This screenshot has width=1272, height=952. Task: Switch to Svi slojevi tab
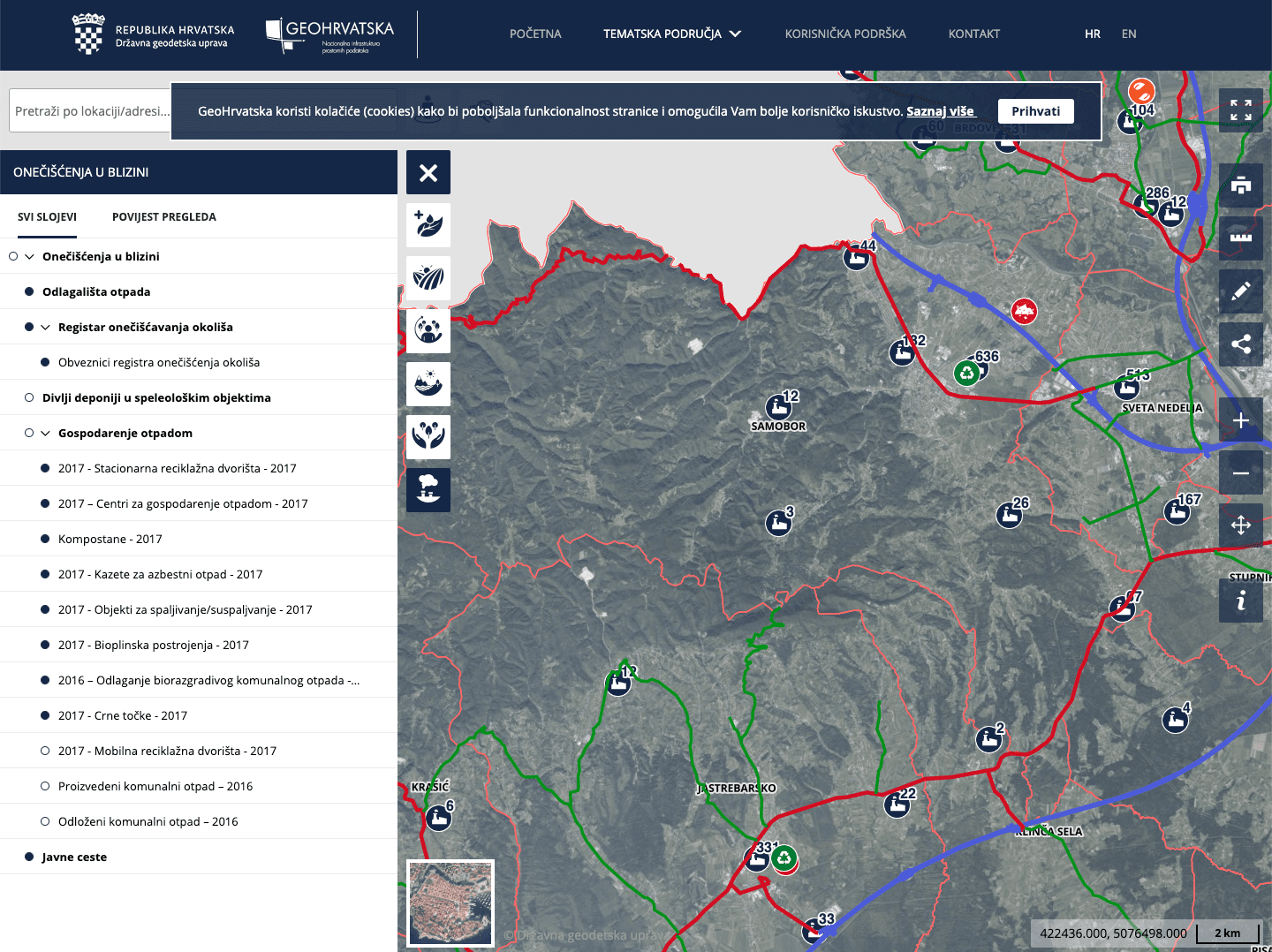(47, 216)
